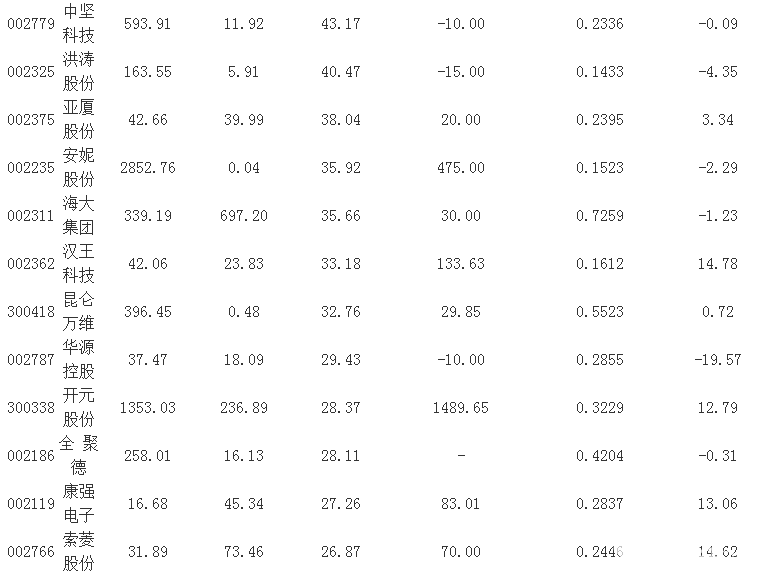Click stock code 002779

(x=29, y=24)
